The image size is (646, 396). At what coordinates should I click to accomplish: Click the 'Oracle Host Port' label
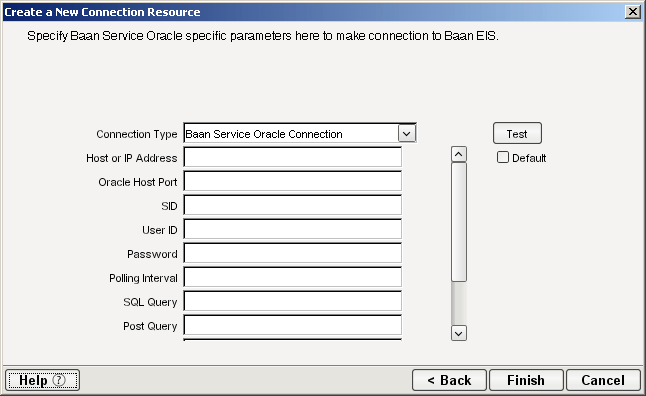(x=138, y=182)
